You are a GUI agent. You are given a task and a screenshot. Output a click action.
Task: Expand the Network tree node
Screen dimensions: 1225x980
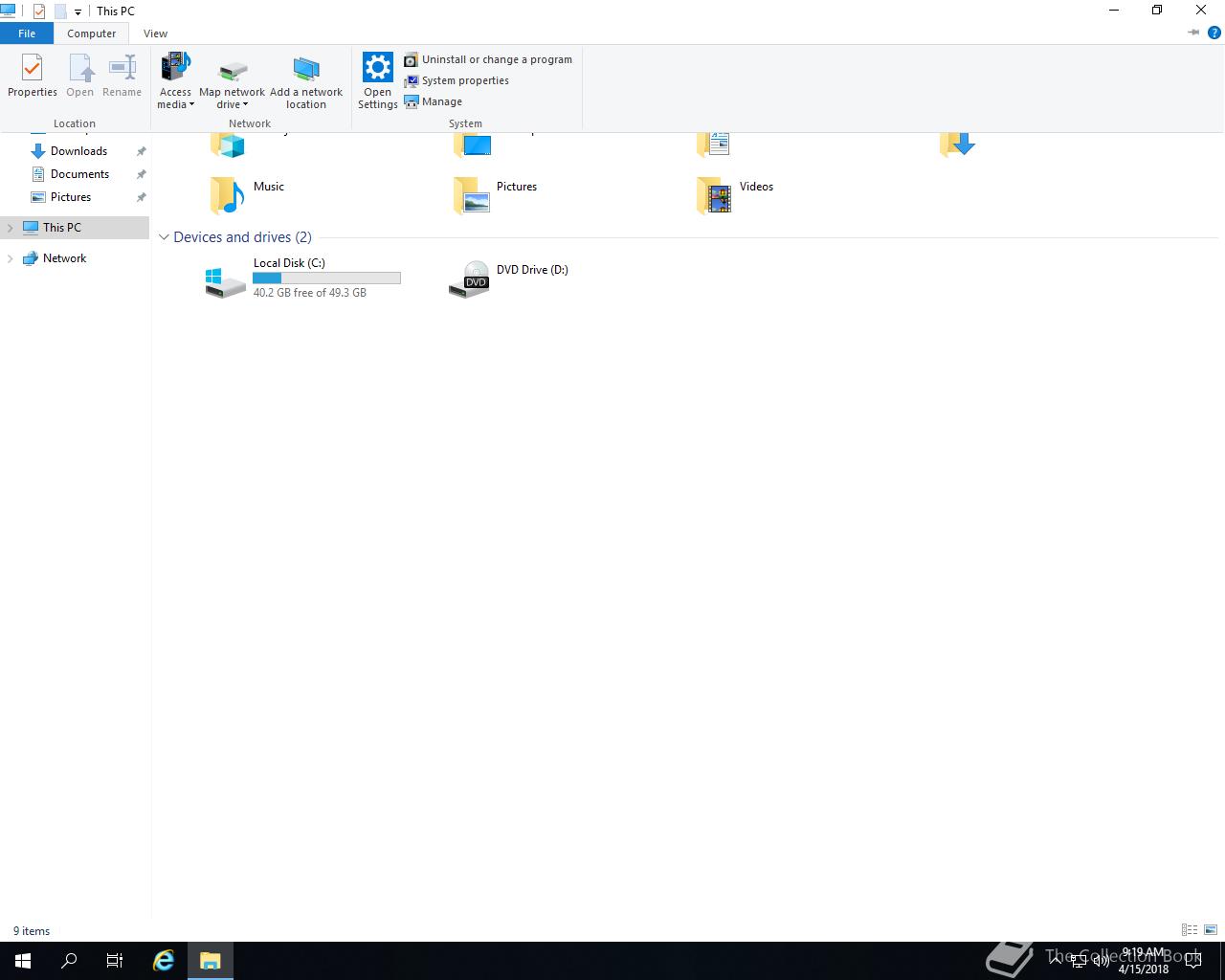[x=11, y=258]
